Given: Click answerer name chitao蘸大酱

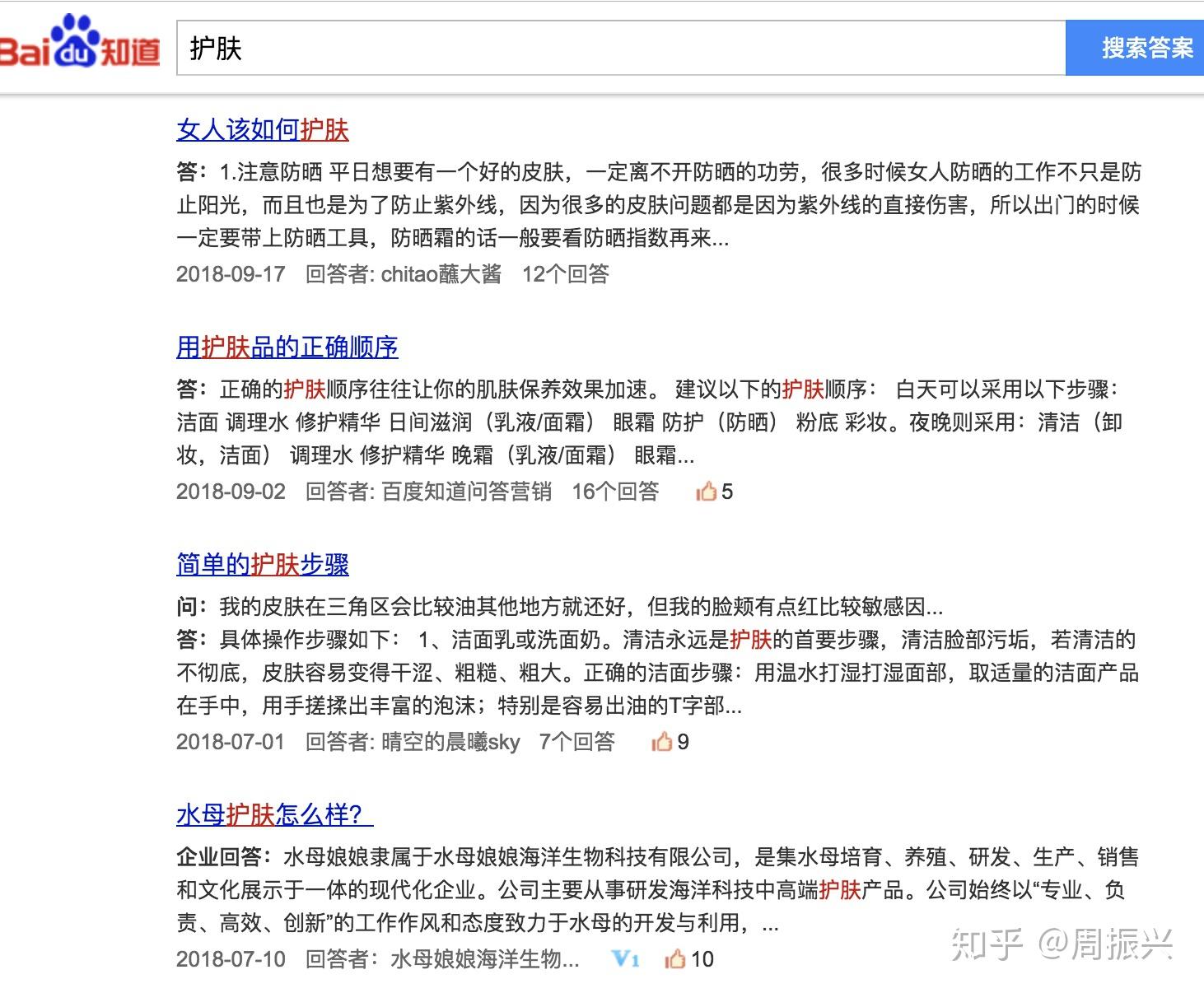Looking at the screenshot, I should pos(441,274).
